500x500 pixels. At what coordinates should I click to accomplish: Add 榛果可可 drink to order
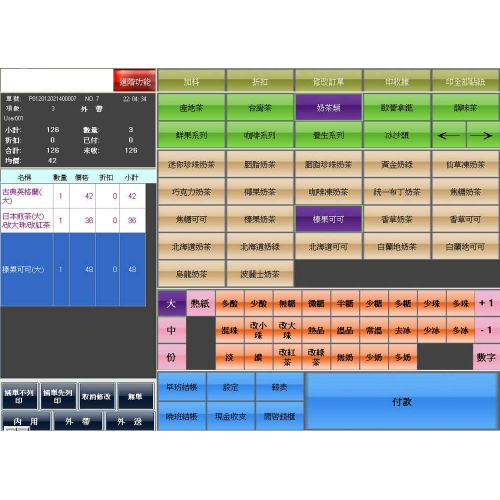pyautogui.click(x=328, y=219)
